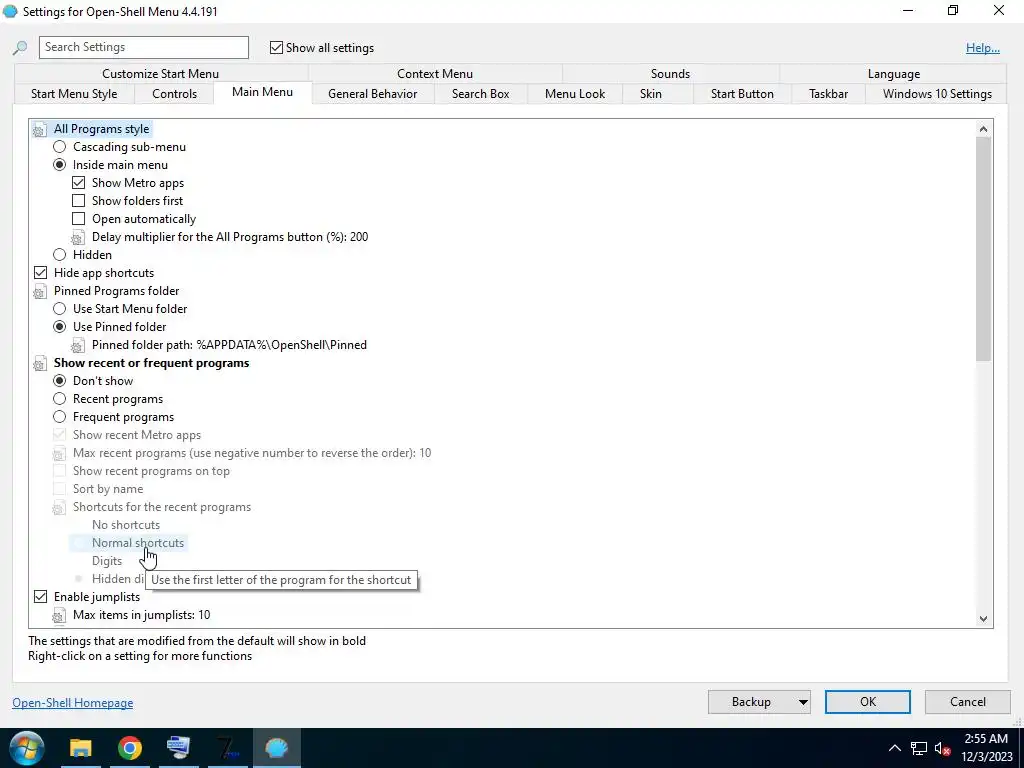
Task: Select Inside main menu radio option
Action: click(x=59, y=165)
